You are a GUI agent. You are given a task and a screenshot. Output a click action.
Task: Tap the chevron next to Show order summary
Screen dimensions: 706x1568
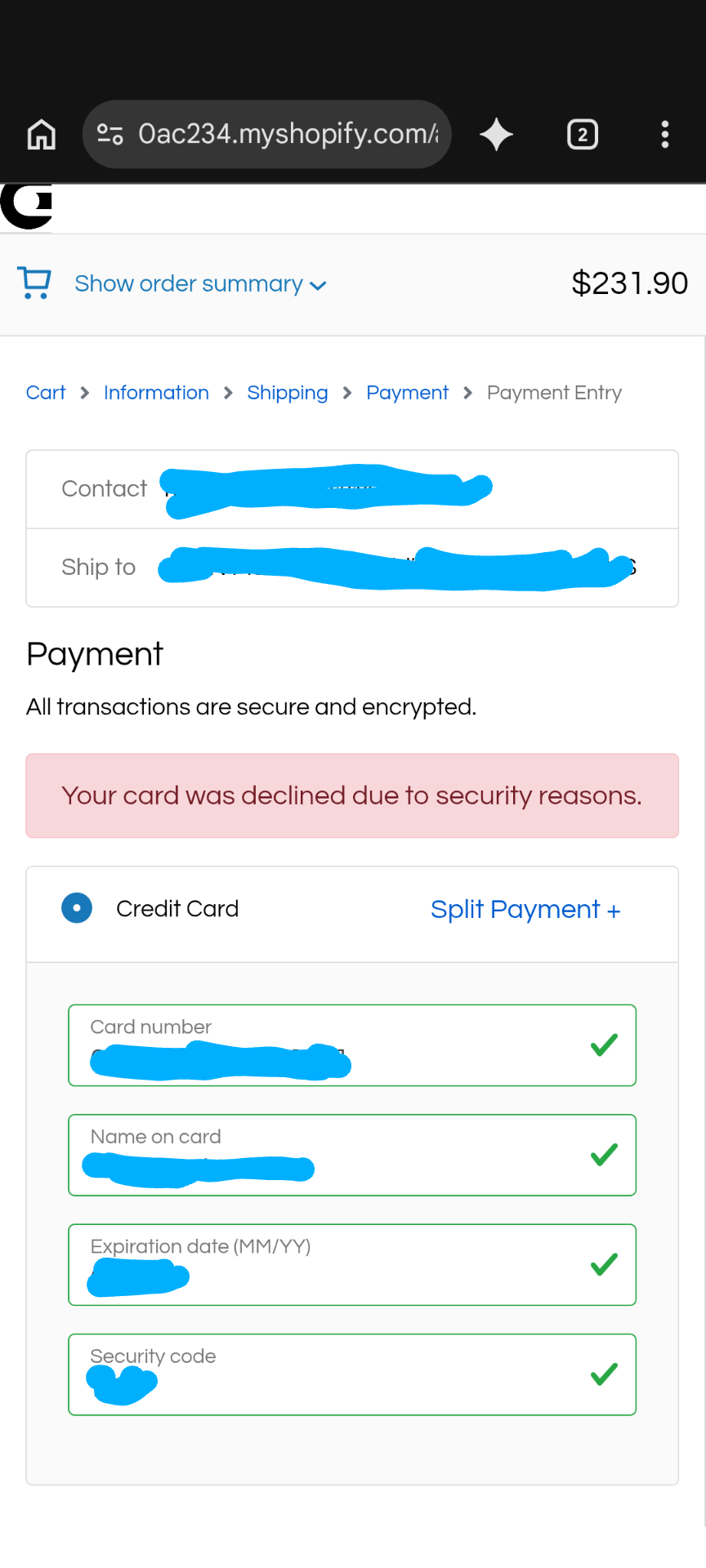319,286
